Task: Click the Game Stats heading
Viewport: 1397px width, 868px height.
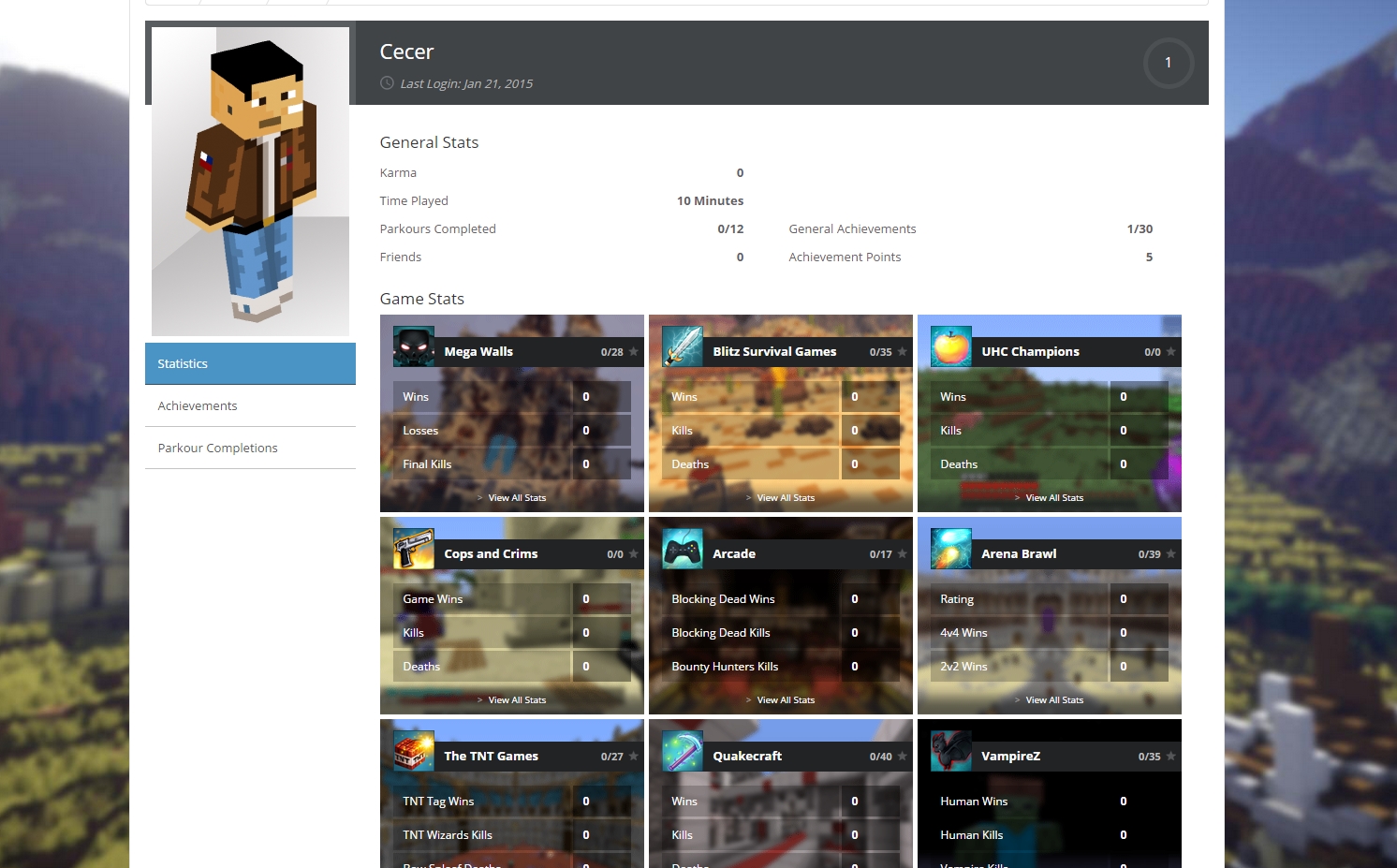Action: click(421, 299)
